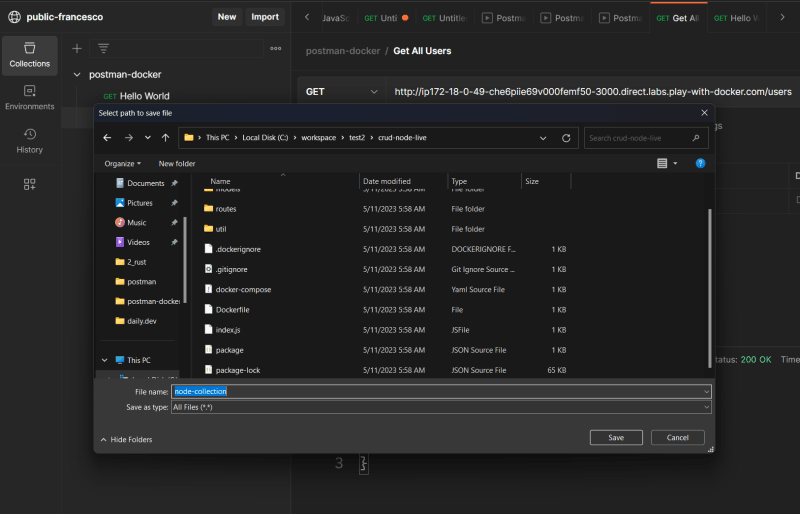
Task: Select the docker-compose file
Action: 243,289
